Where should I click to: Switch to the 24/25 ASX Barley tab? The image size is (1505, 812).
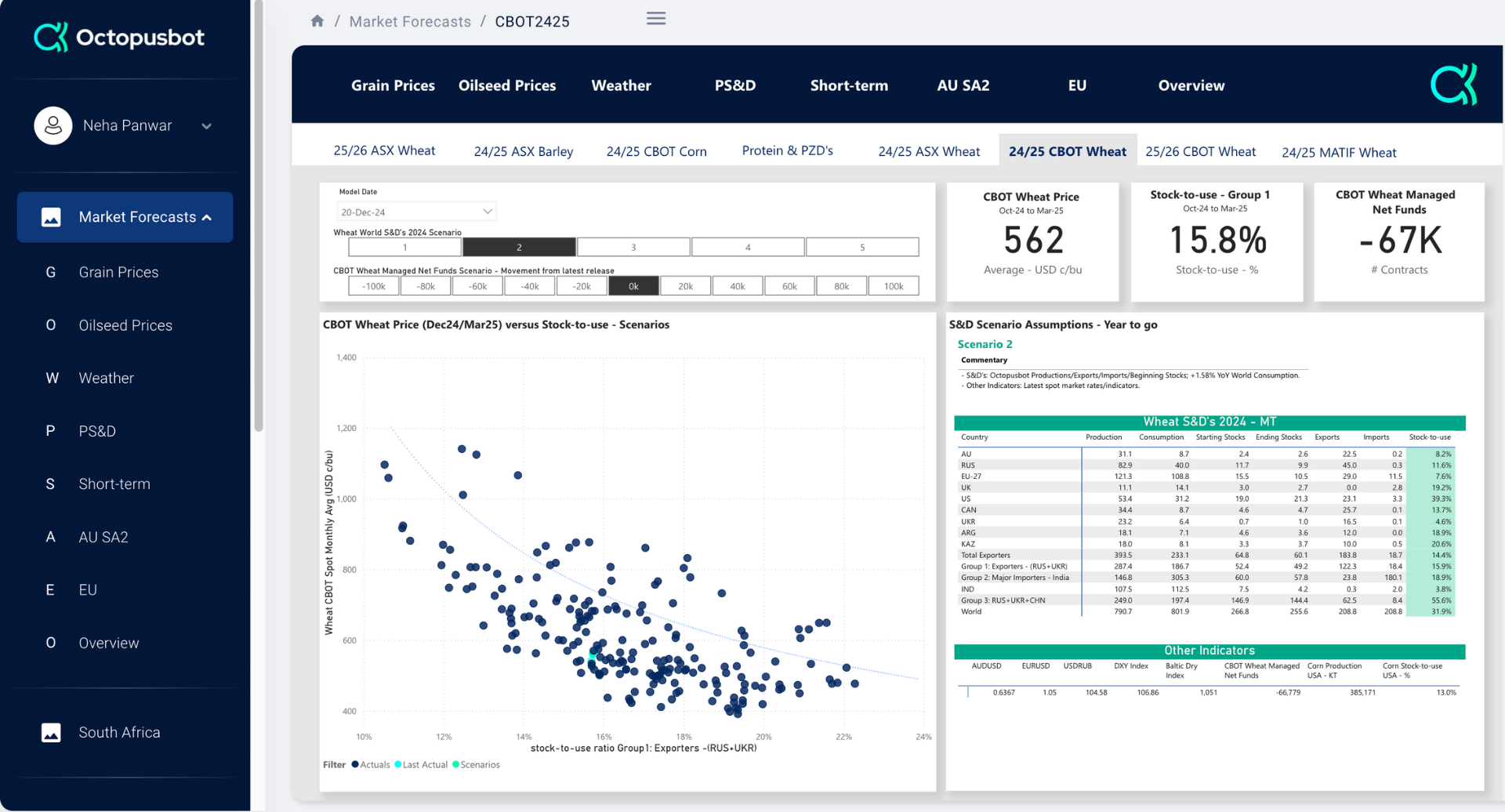pyautogui.click(x=524, y=151)
